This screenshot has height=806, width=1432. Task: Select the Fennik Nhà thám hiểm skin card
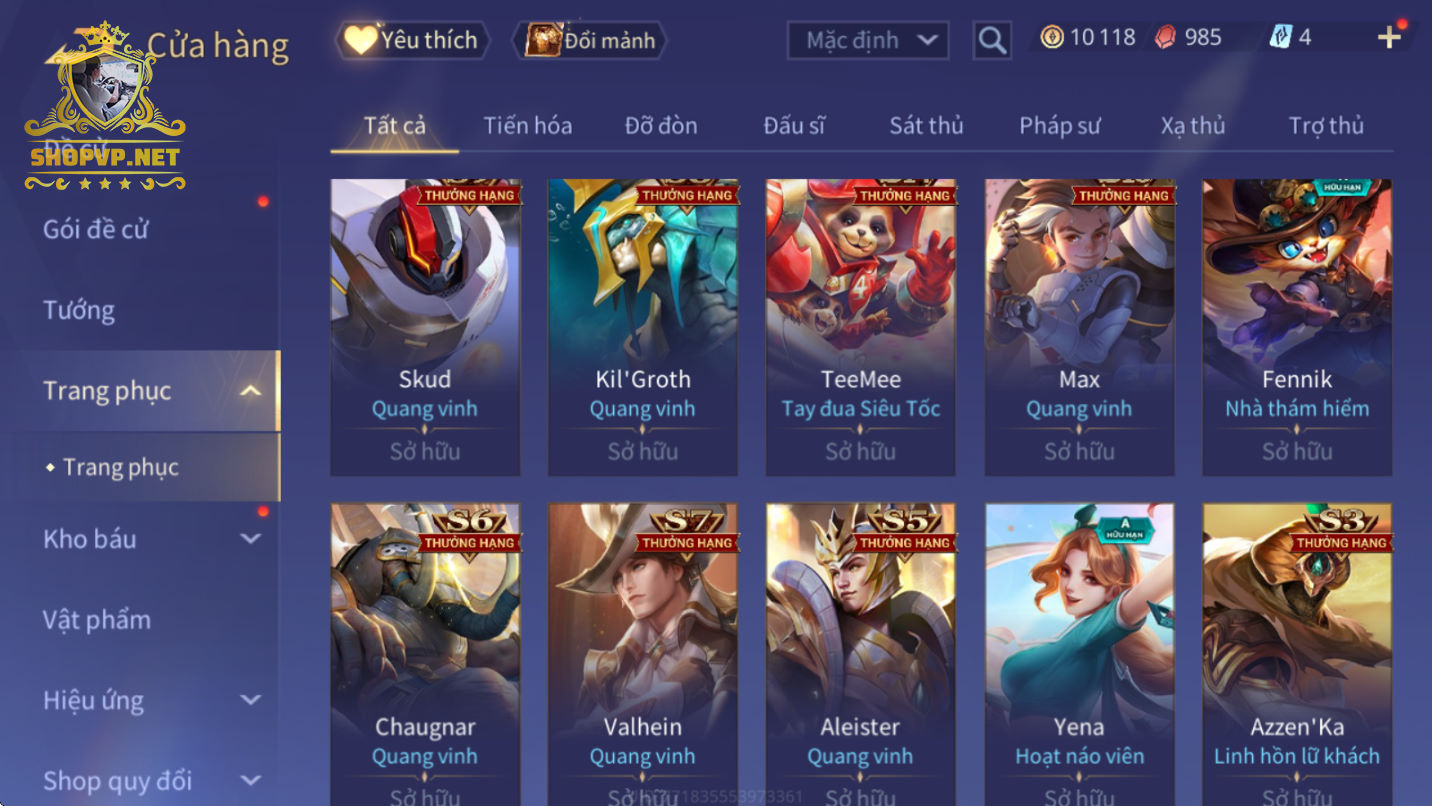coord(1297,327)
